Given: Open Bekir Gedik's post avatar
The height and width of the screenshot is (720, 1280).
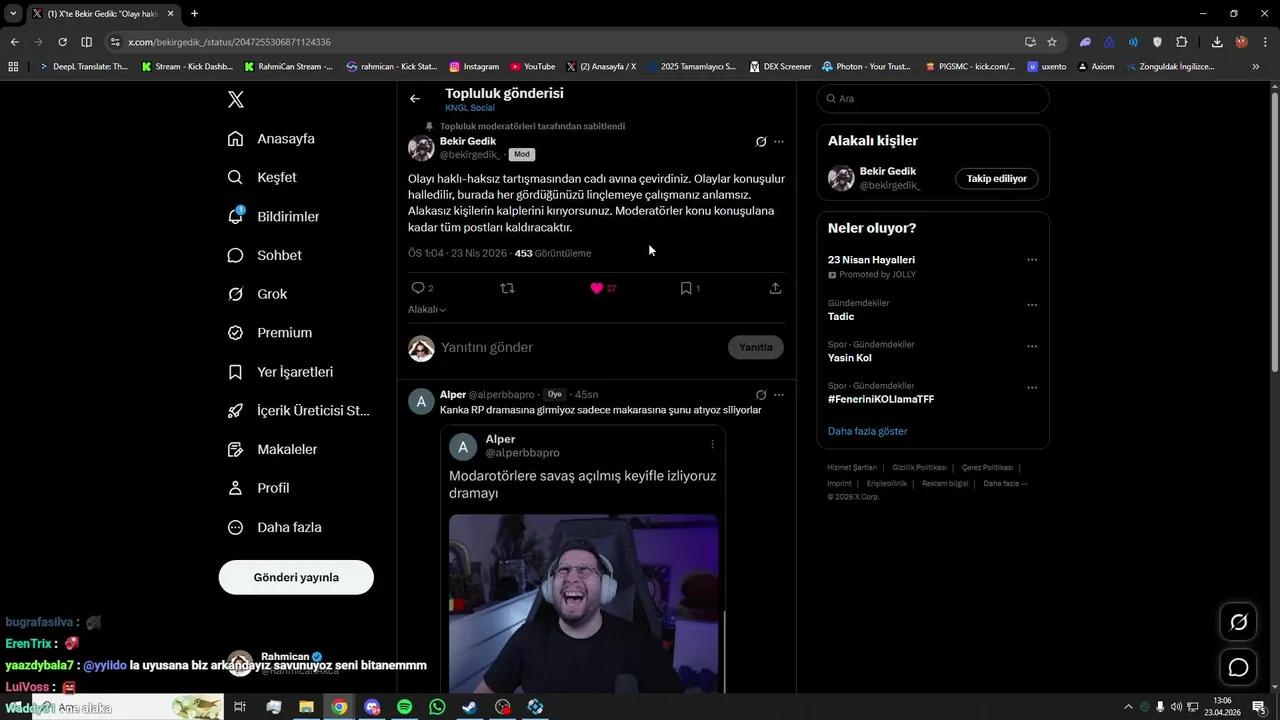Looking at the screenshot, I should click(421, 148).
